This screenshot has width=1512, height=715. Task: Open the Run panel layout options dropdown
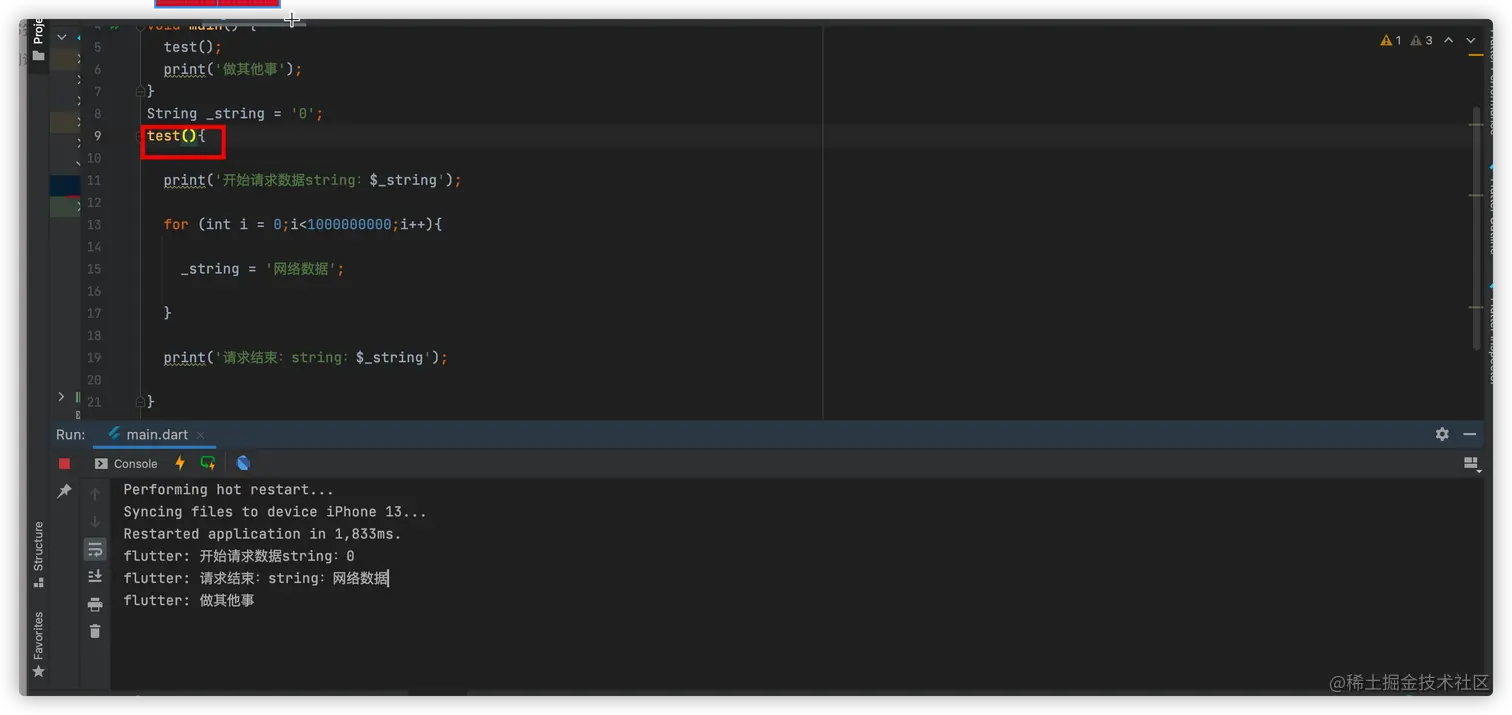pos(1471,463)
